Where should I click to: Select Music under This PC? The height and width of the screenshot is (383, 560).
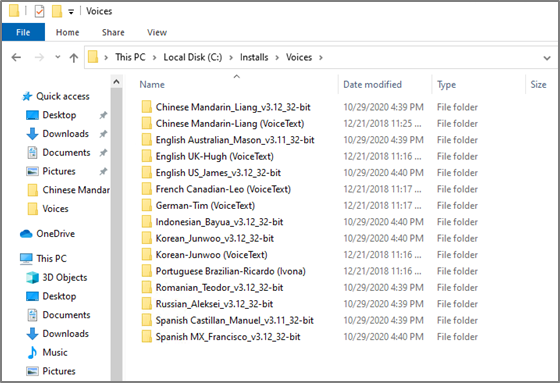click(47, 352)
